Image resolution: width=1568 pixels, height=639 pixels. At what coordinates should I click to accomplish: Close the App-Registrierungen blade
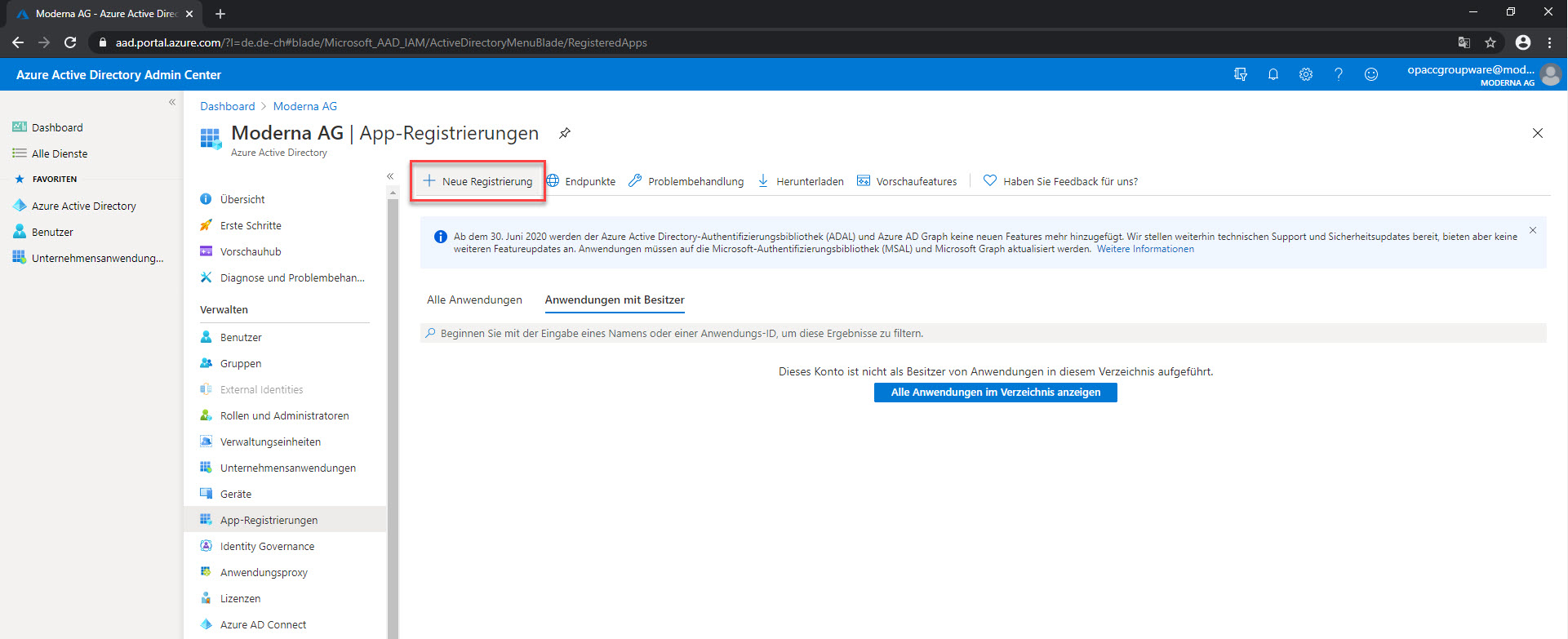[1538, 133]
